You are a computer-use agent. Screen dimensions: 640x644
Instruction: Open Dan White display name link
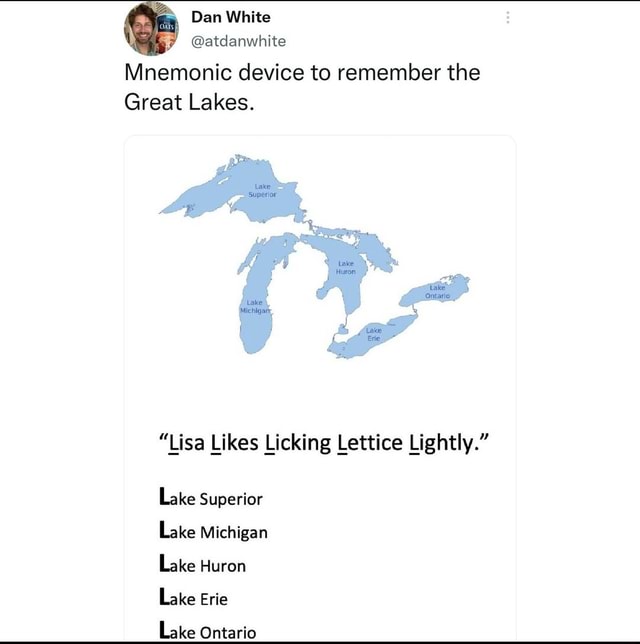coord(231,17)
